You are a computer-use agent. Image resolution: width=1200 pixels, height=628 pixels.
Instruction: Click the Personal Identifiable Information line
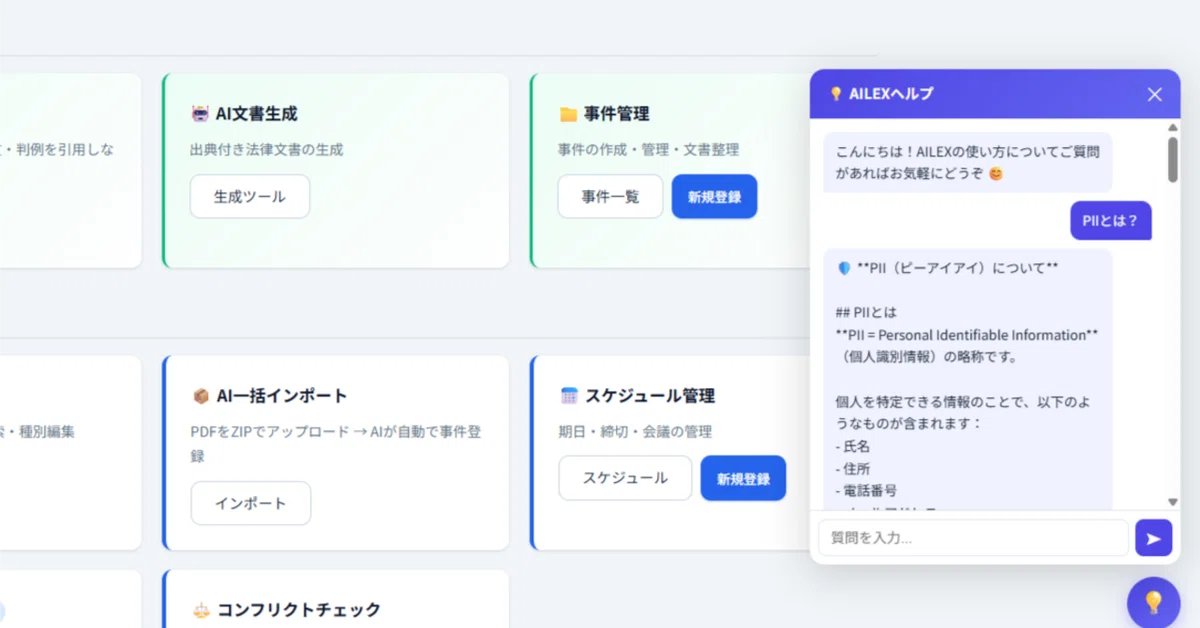click(x=967, y=335)
